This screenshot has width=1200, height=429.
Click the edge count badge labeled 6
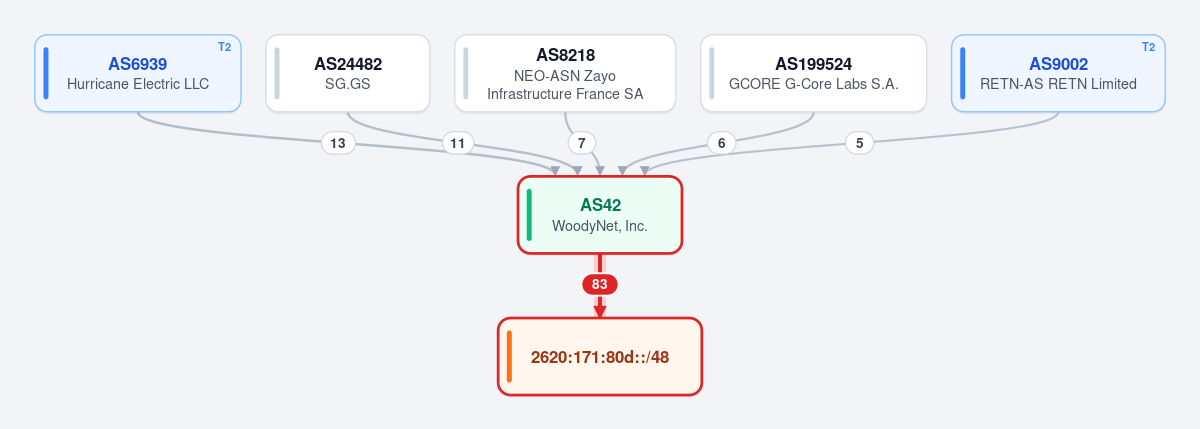(721, 143)
